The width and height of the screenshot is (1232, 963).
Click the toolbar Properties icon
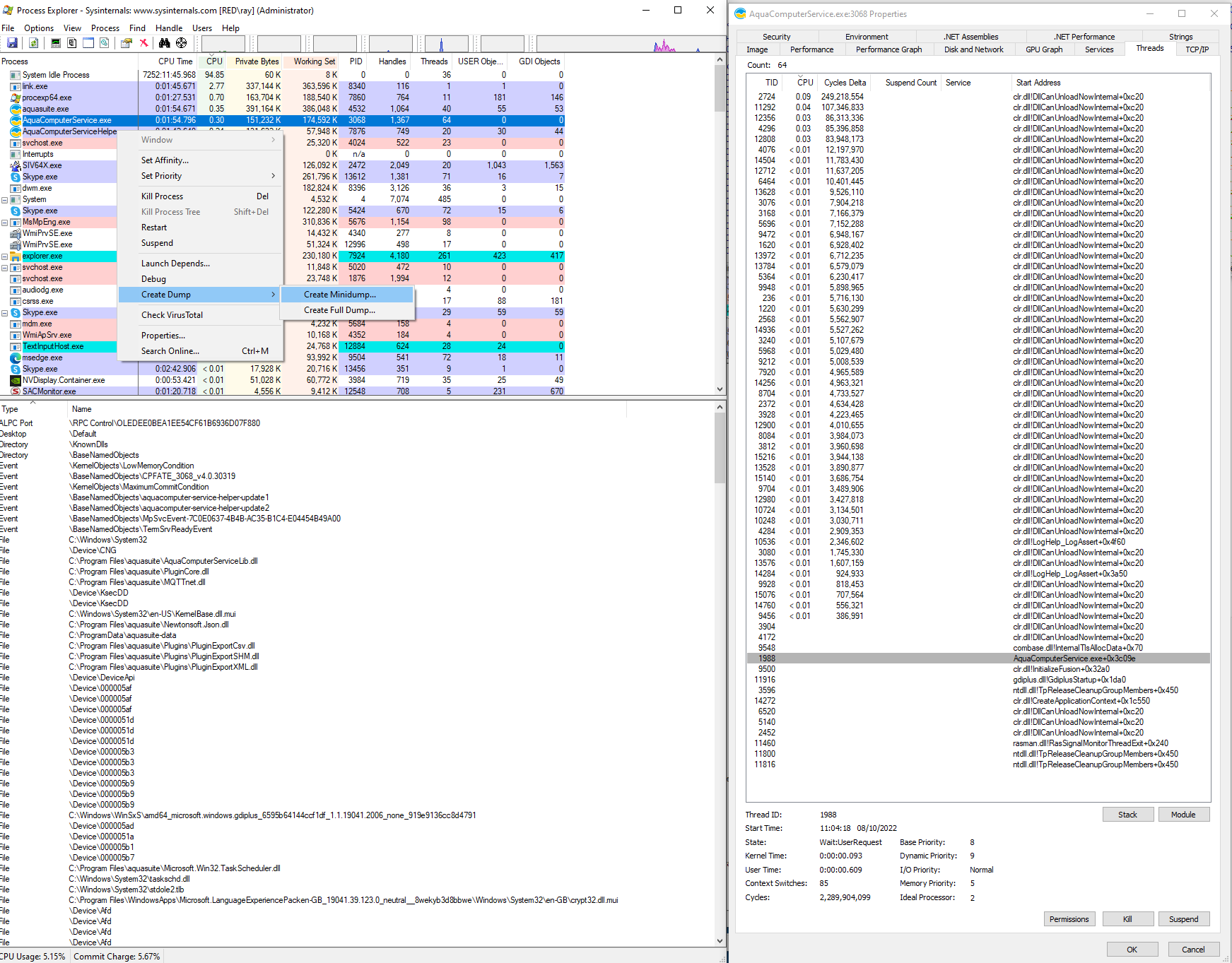pyautogui.click(x=126, y=43)
